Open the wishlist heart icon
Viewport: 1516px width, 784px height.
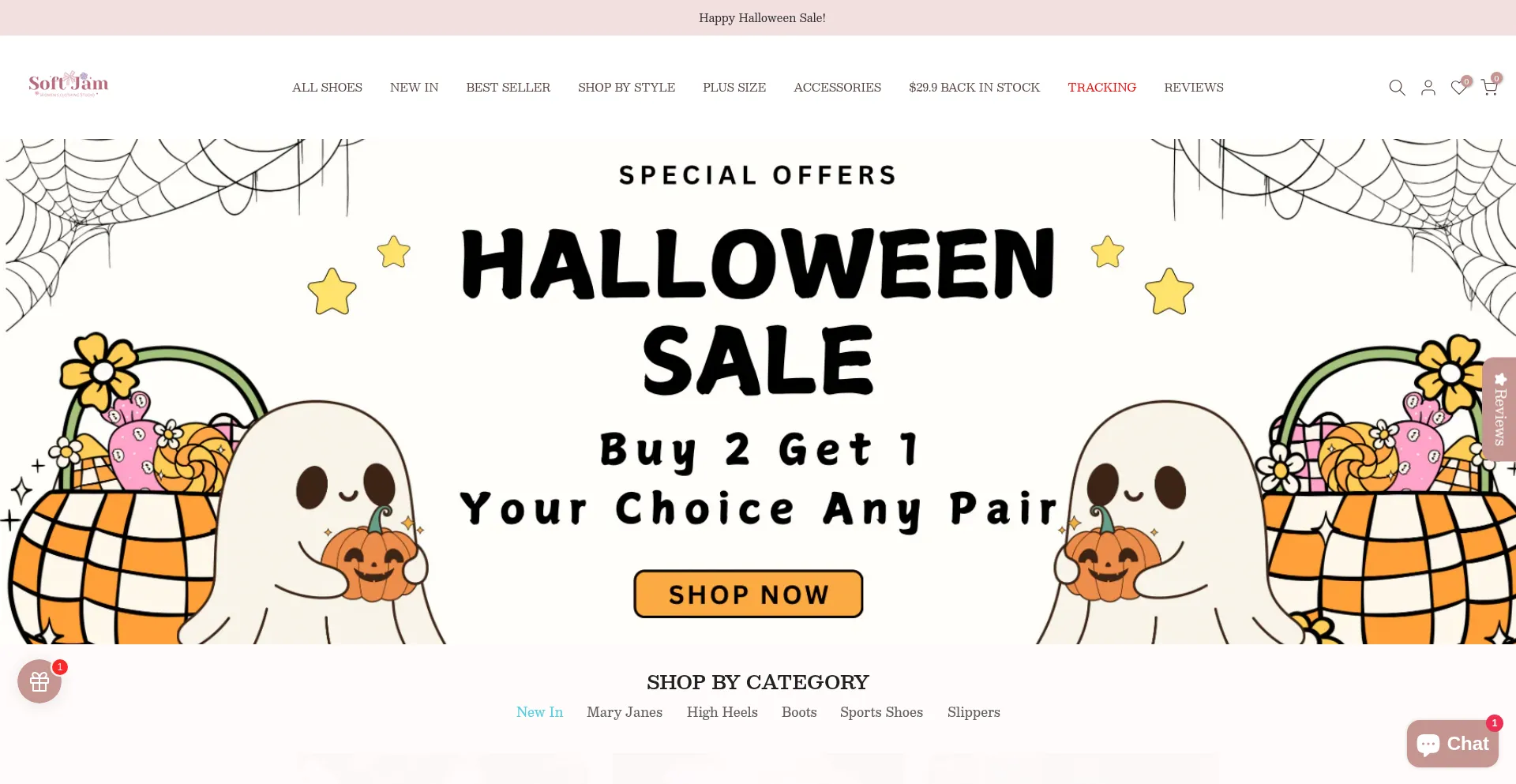1459,87
